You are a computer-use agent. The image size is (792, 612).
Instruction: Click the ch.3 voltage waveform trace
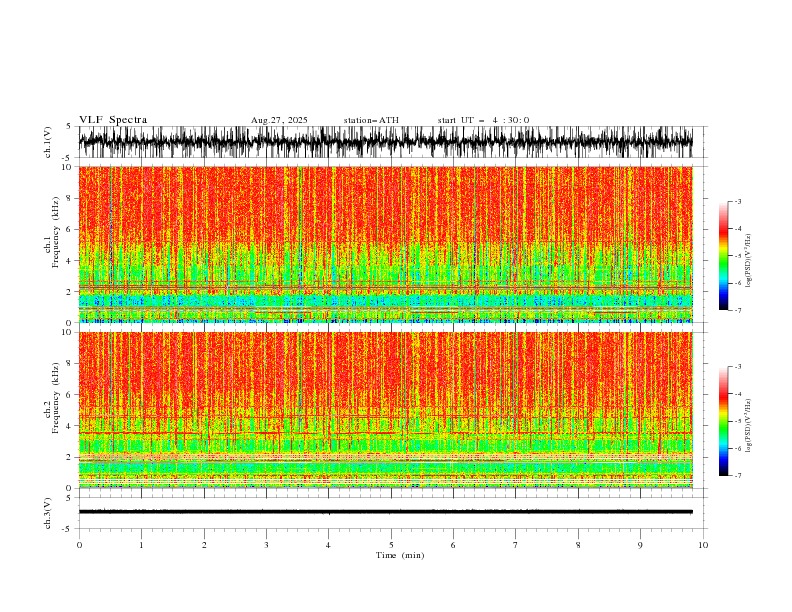click(385, 512)
